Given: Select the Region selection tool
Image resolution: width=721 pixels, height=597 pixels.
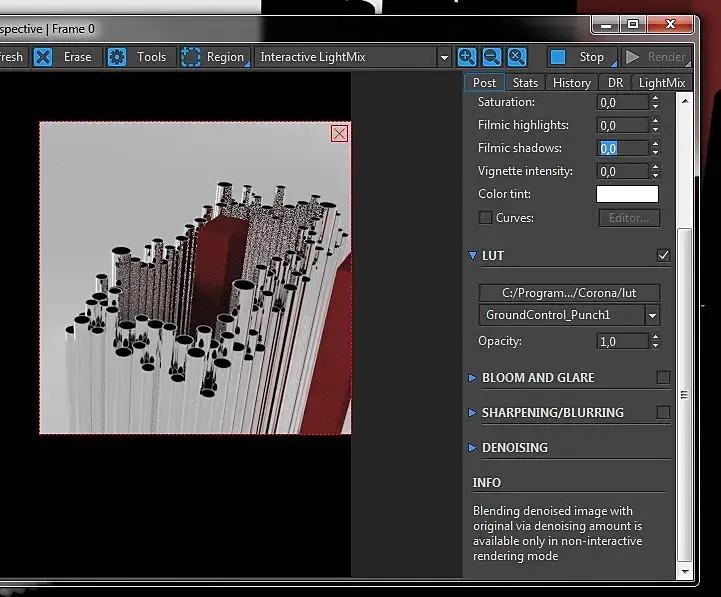Looking at the screenshot, I should (x=191, y=57).
